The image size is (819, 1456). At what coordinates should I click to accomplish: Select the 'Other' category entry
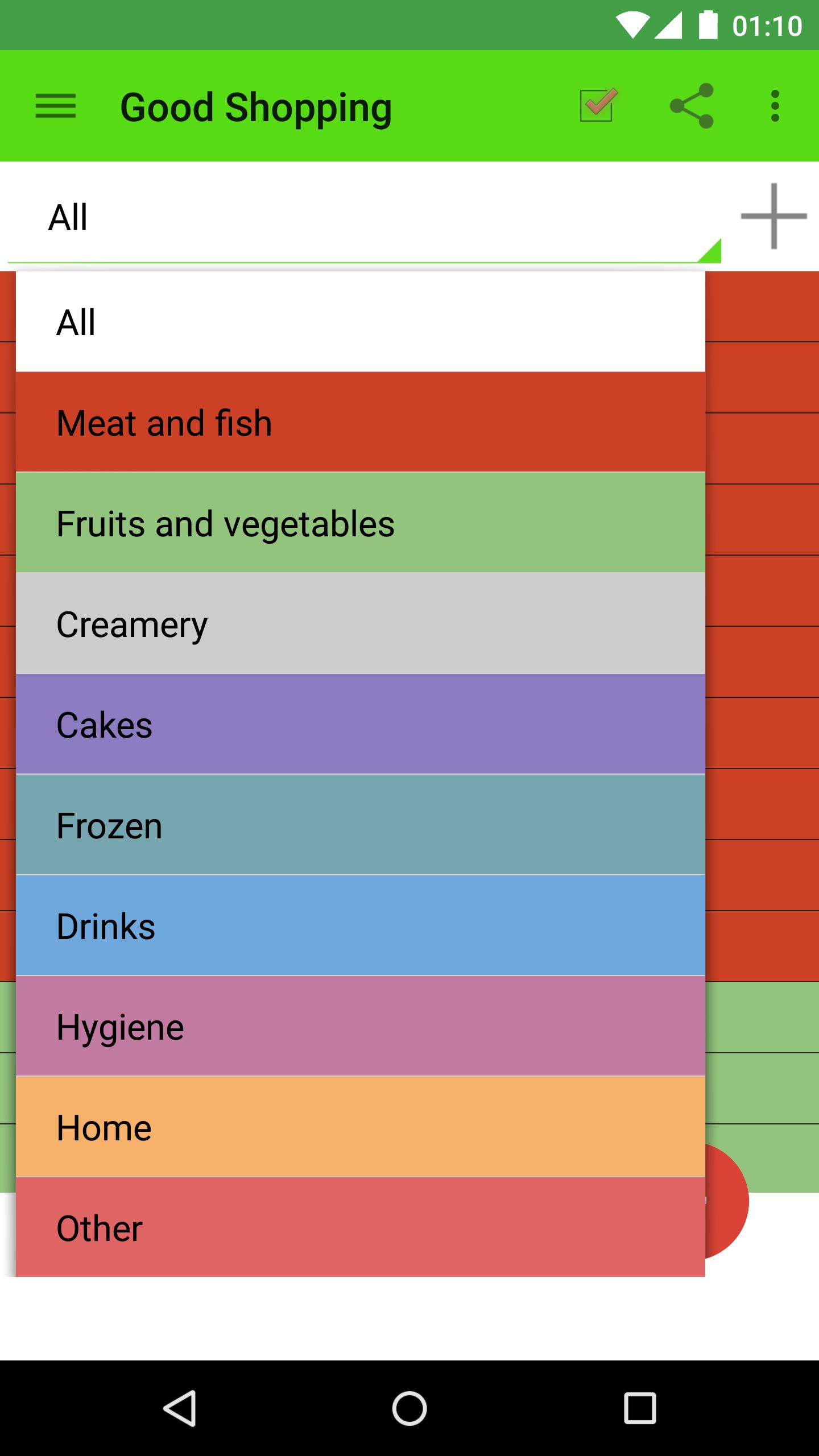(x=361, y=1227)
